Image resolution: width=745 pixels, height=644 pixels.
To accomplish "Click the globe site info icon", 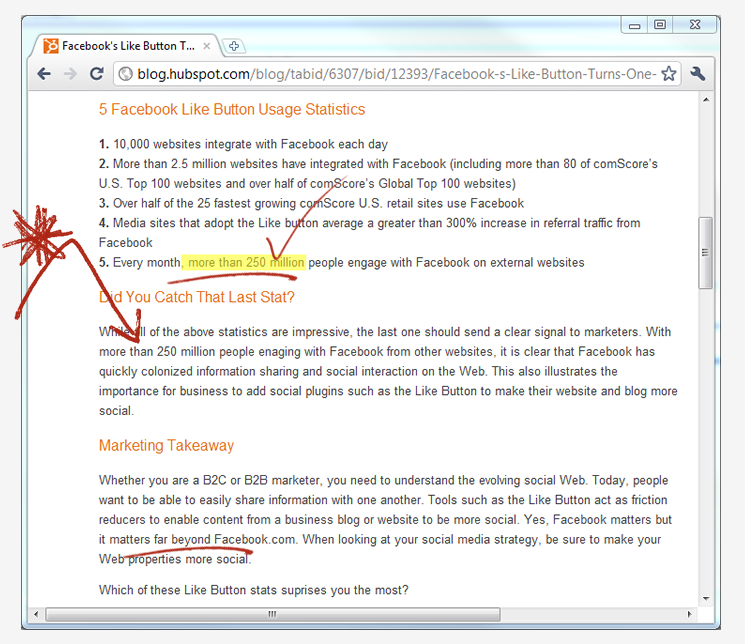I will (x=125, y=74).
